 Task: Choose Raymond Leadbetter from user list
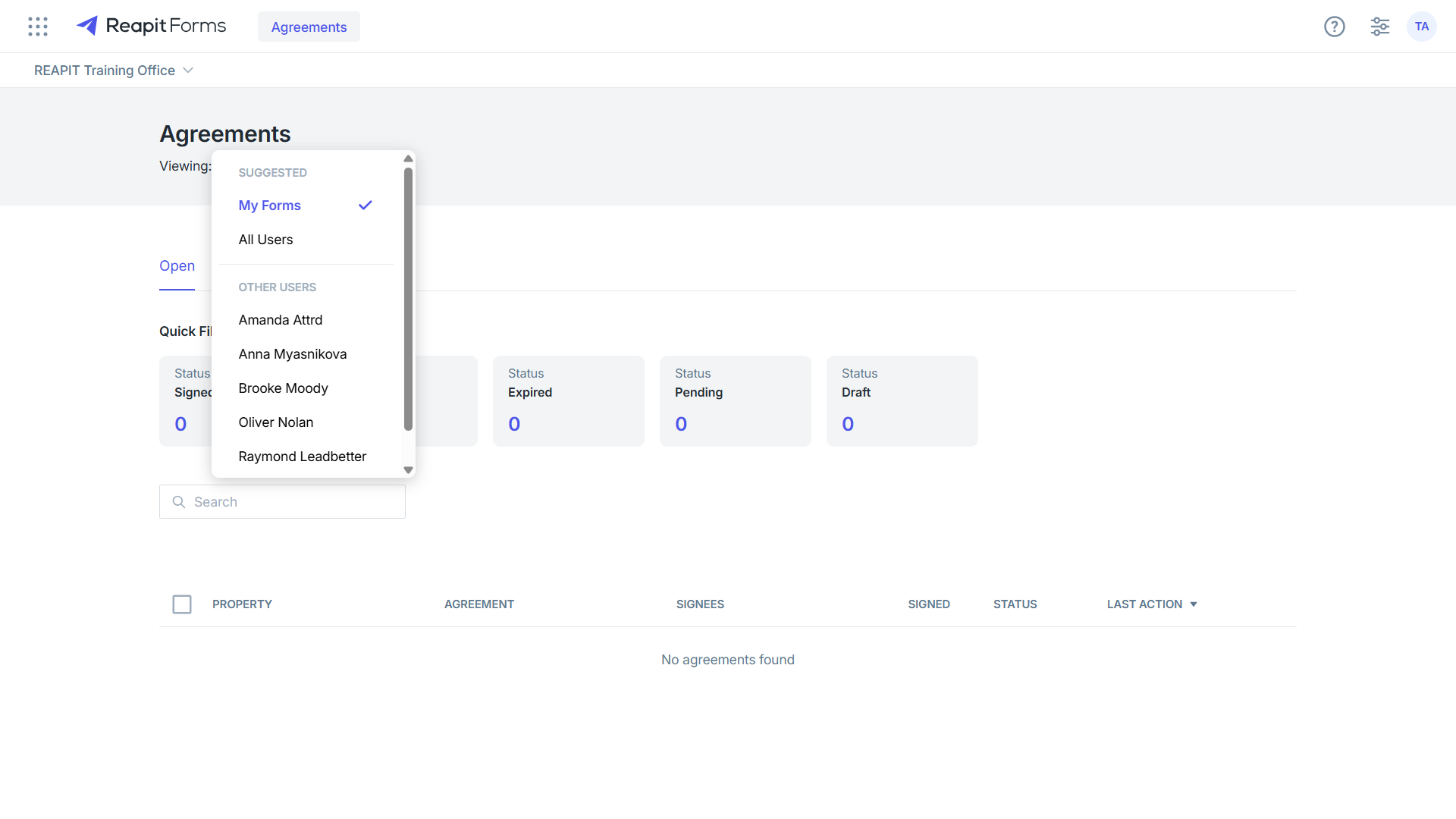[306, 457]
